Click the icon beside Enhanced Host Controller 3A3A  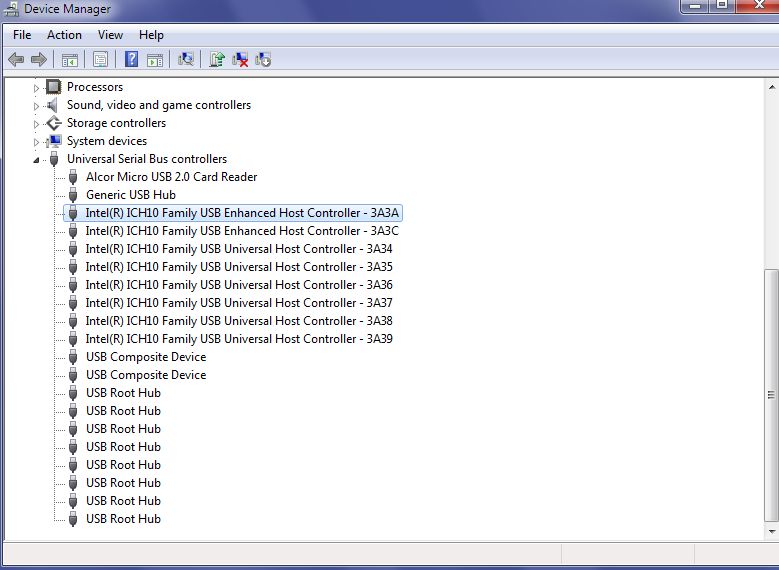pyautogui.click(x=73, y=213)
